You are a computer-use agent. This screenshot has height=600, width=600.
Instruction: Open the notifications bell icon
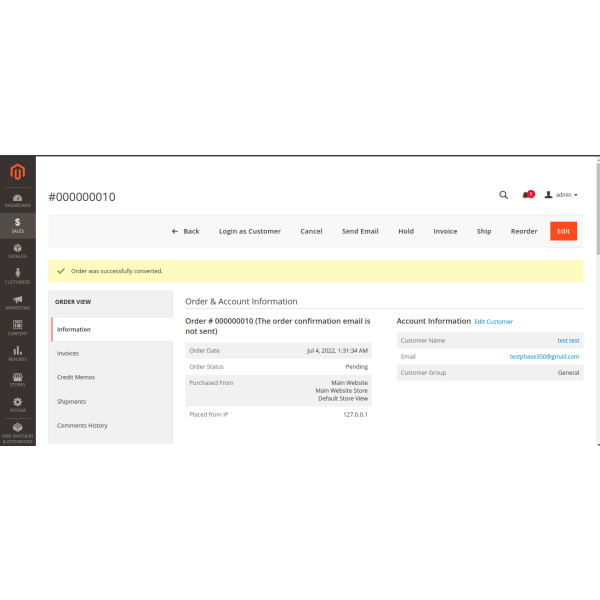(x=527, y=195)
